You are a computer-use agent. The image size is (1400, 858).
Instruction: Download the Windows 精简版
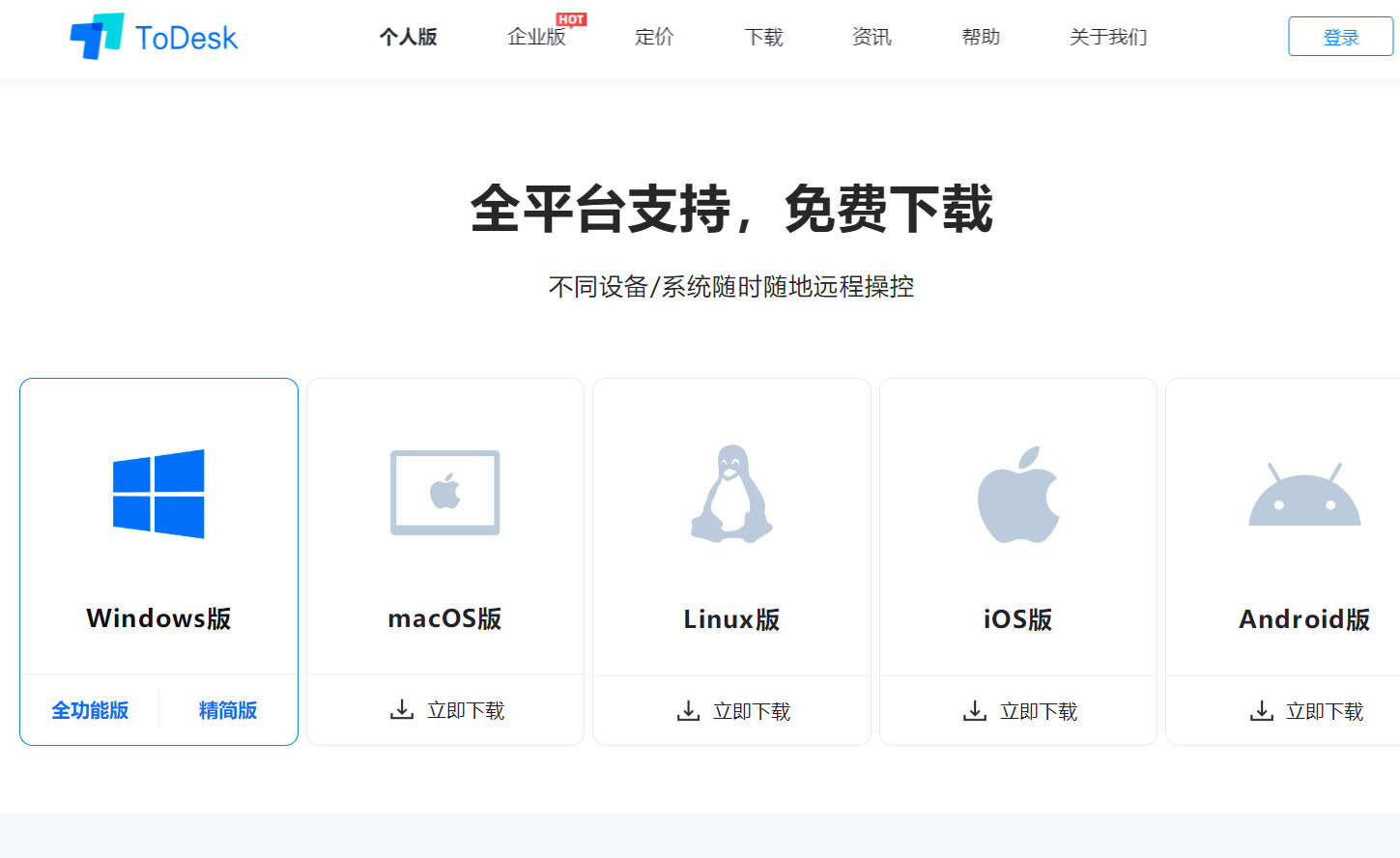tap(228, 710)
